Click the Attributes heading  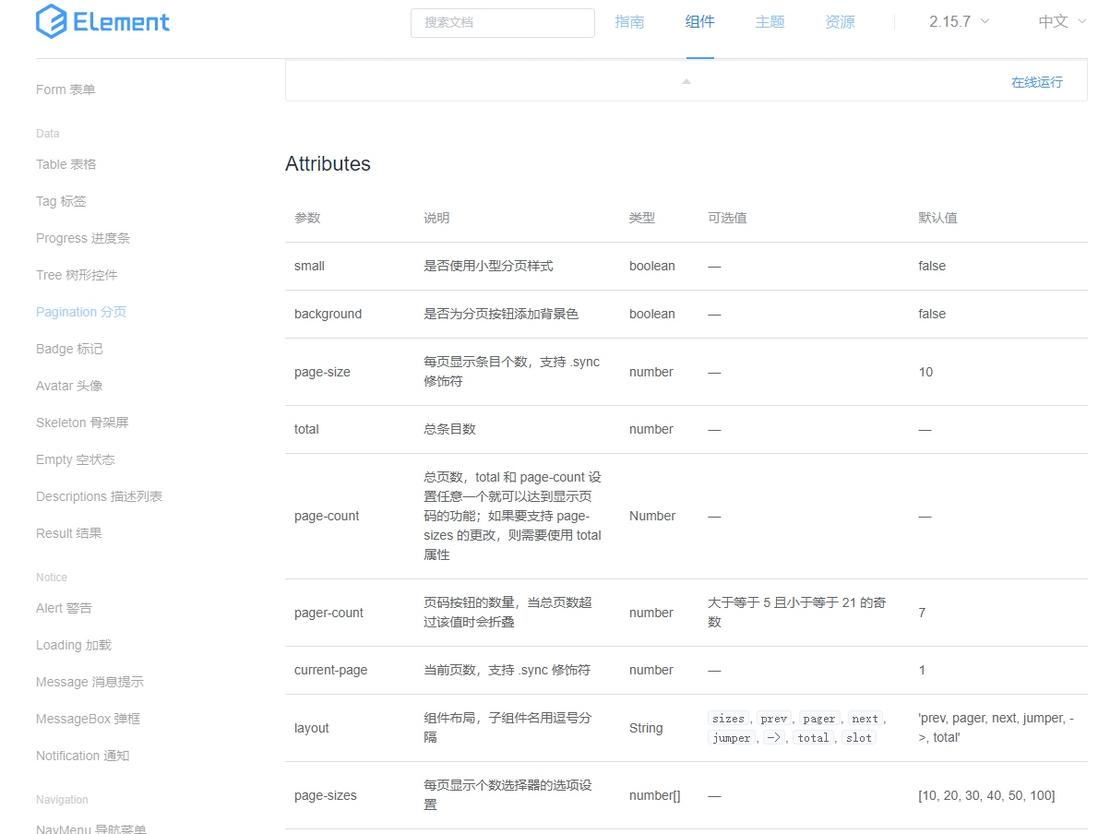[x=328, y=164]
